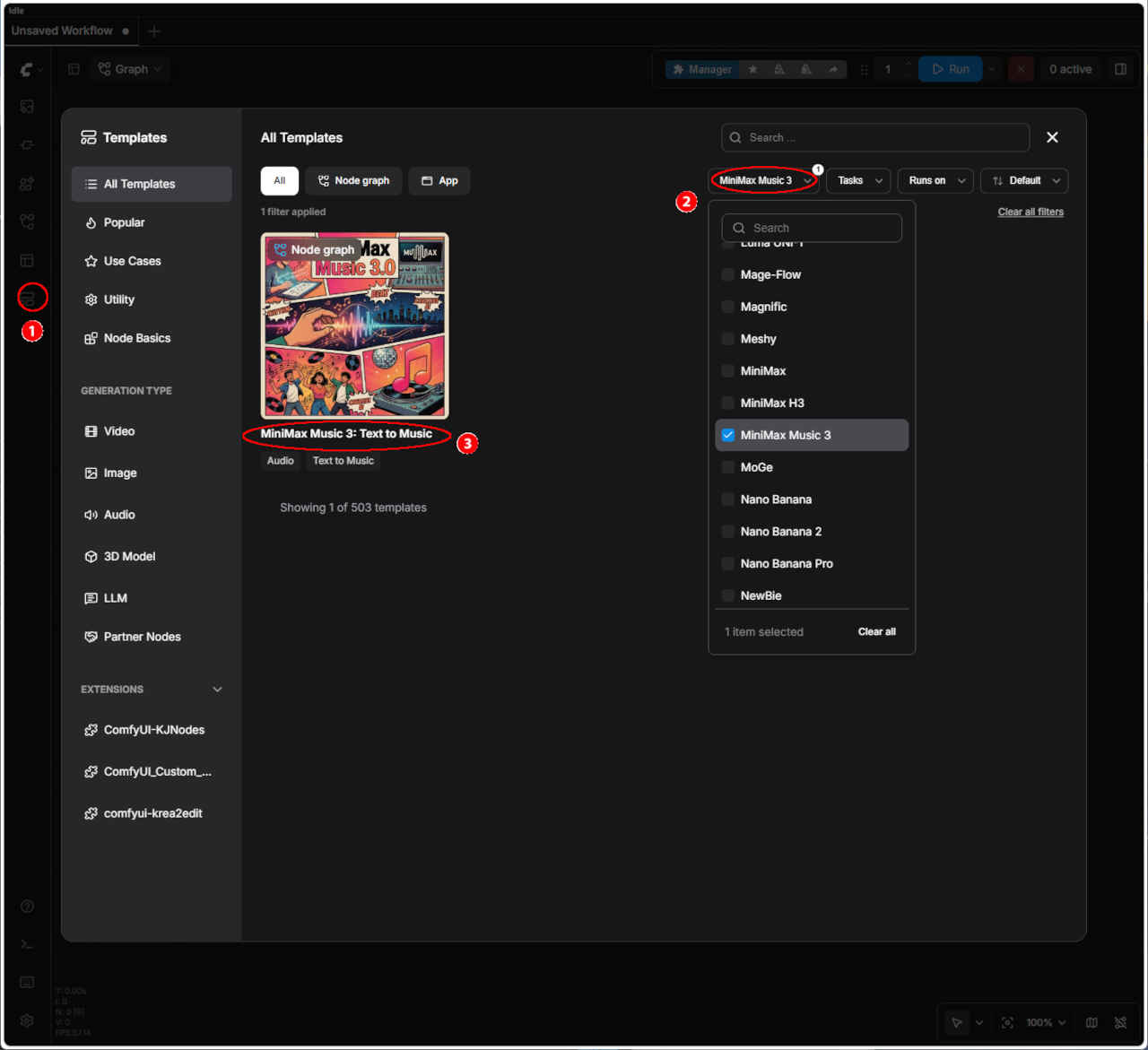Viewport: 1148px width, 1050px height.
Task: Open the Templates icon in left sidebar
Action: tap(28, 299)
